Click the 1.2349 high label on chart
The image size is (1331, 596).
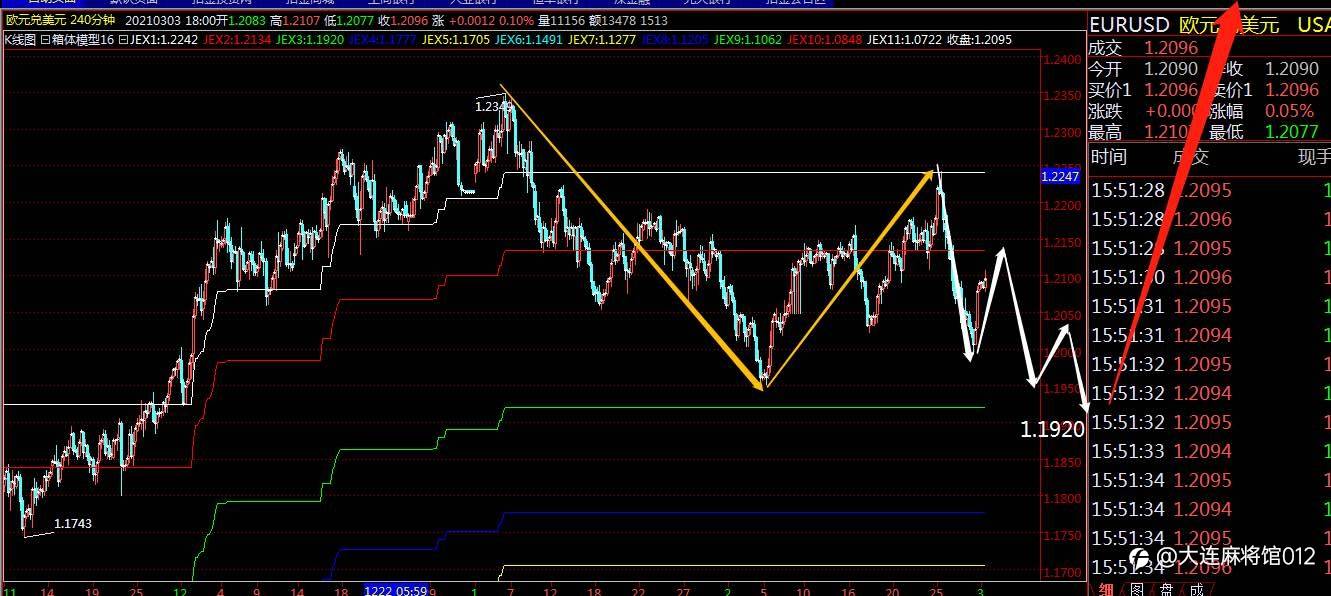pos(492,106)
